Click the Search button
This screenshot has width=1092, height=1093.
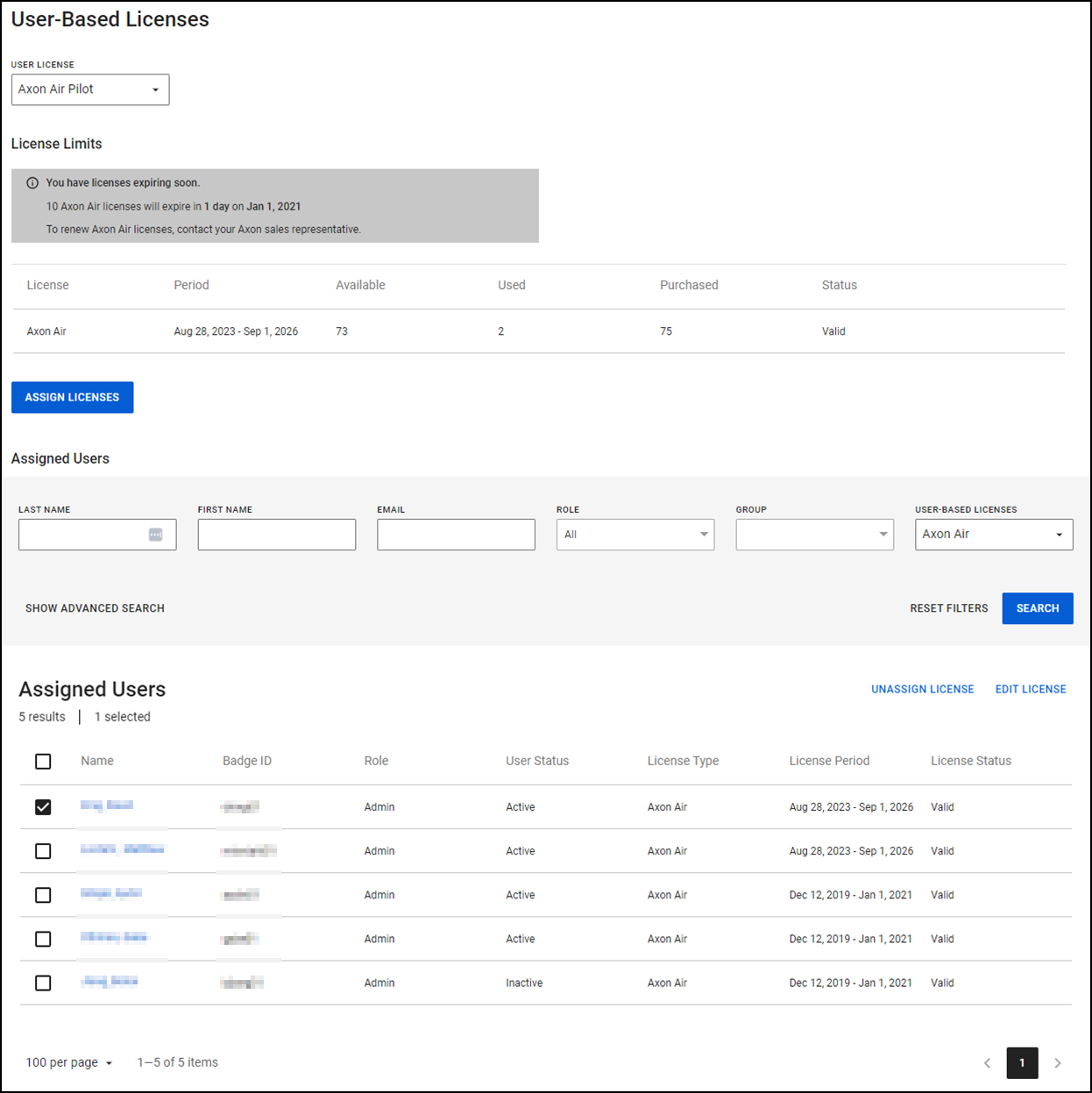click(x=1038, y=608)
